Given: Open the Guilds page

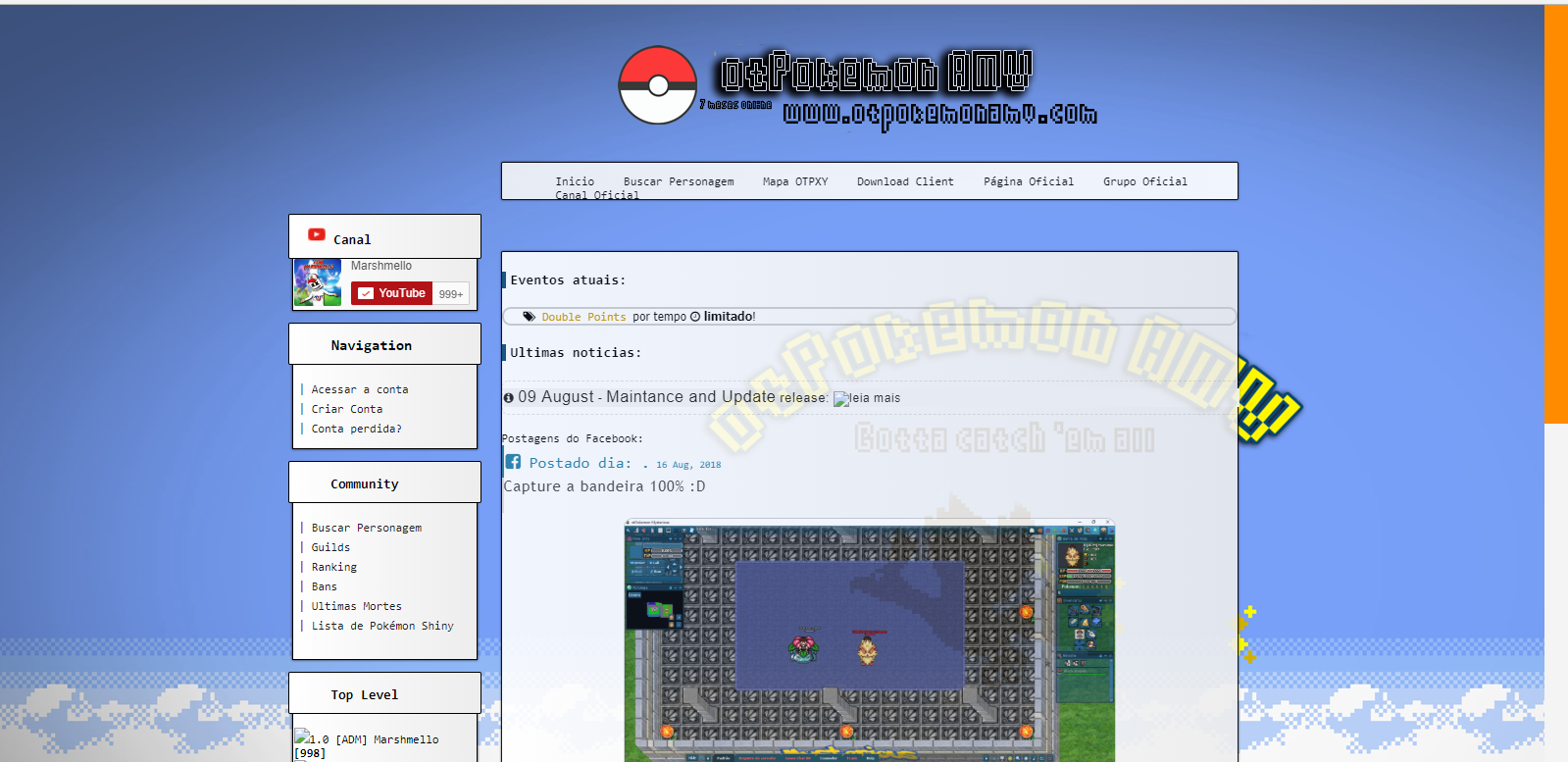Looking at the screenshot, I should 330,547.
